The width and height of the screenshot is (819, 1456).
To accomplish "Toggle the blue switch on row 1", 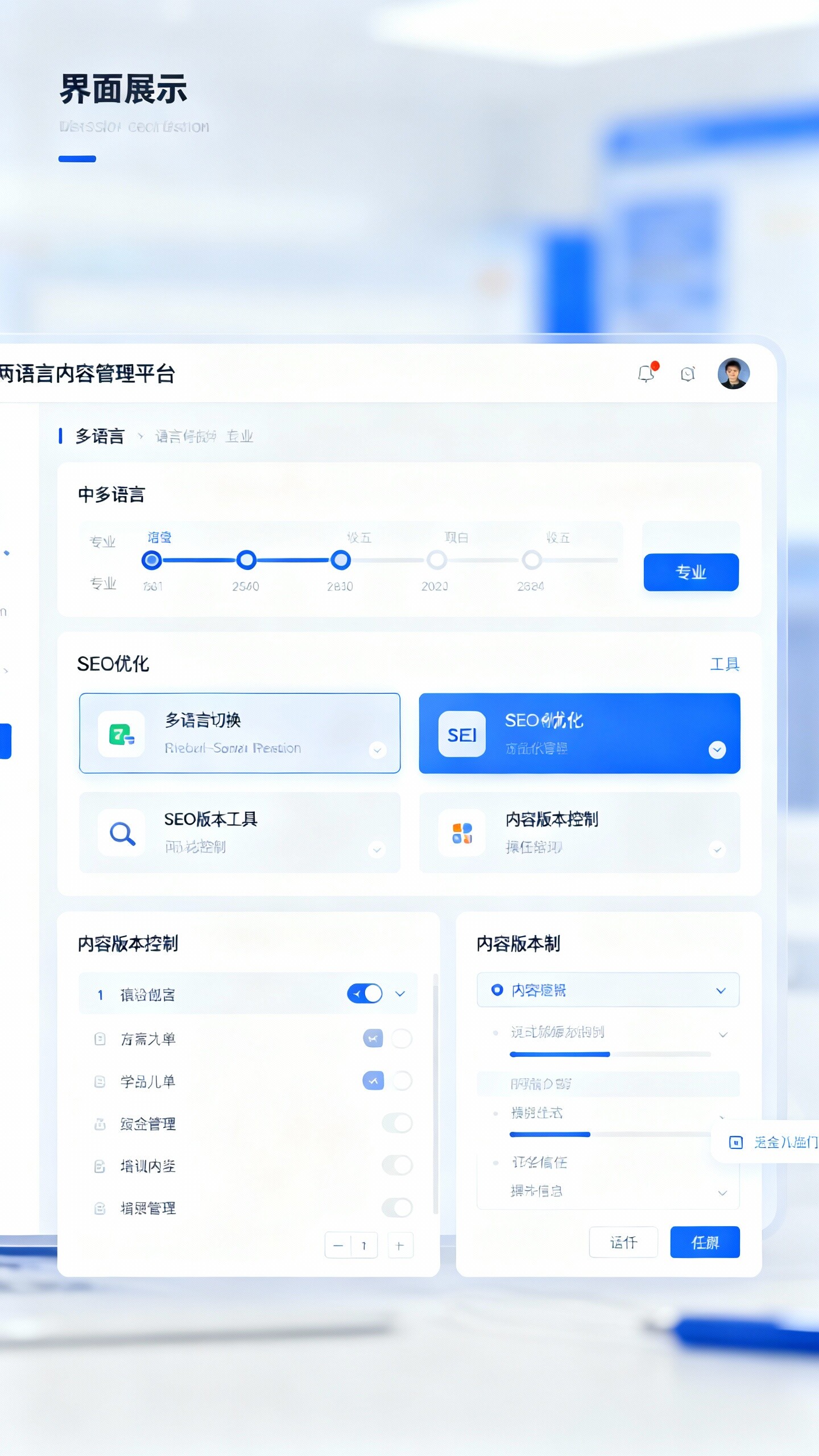I will (x=365, y=994).
